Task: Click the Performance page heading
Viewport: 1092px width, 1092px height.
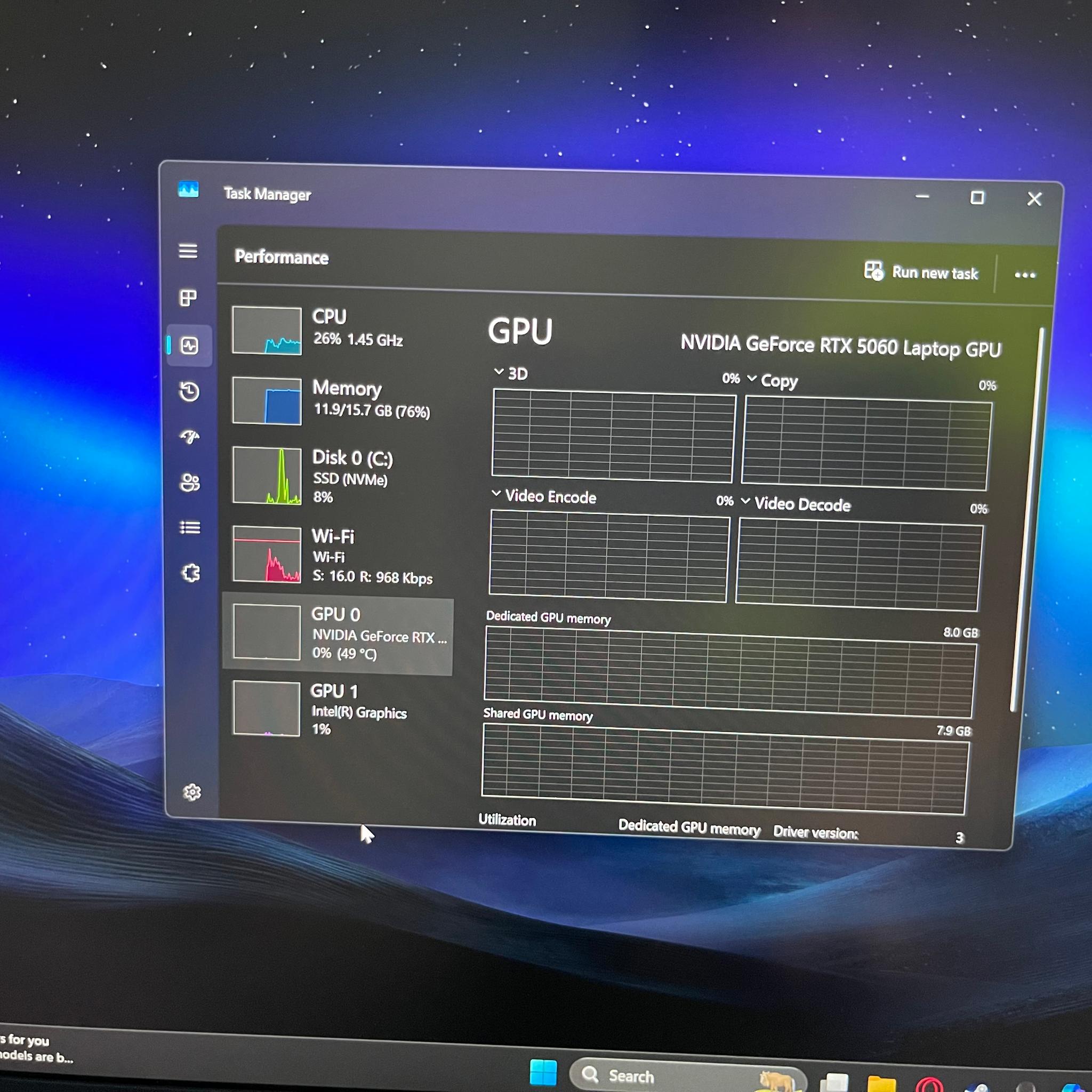Action: [x=282, y=257]
